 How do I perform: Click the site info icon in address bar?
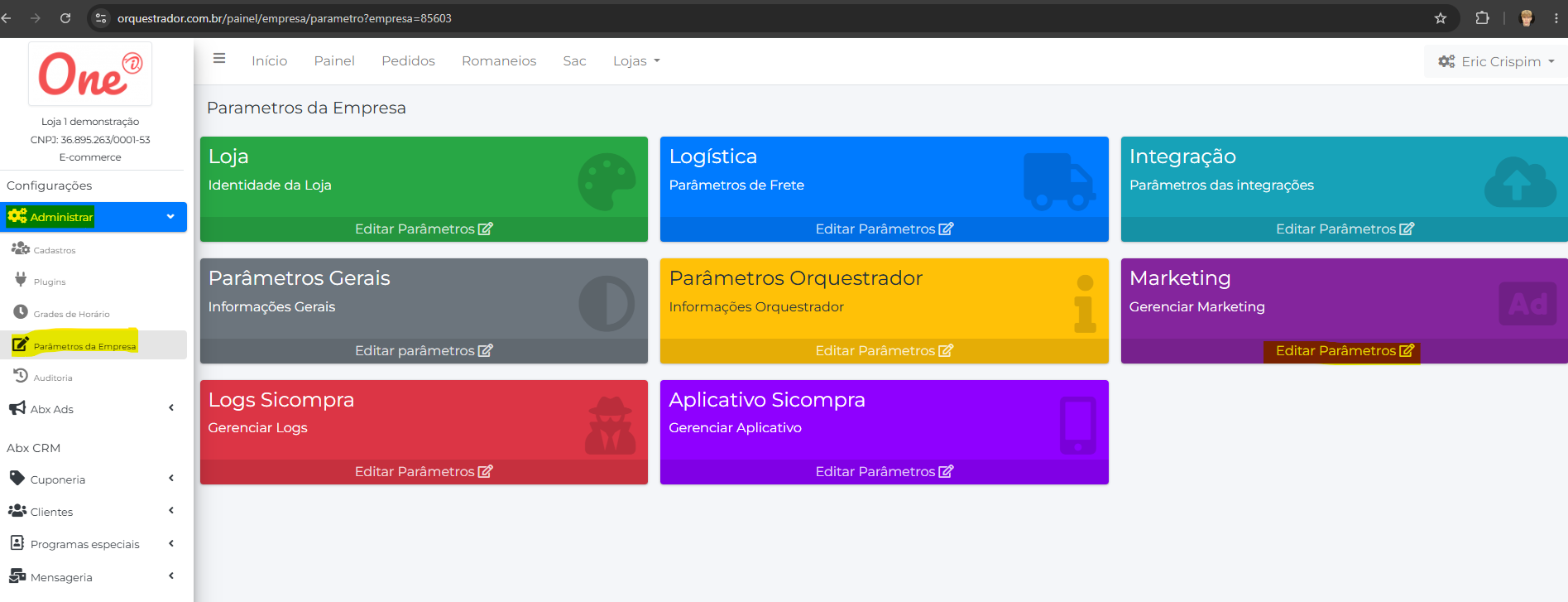point(101,18)
